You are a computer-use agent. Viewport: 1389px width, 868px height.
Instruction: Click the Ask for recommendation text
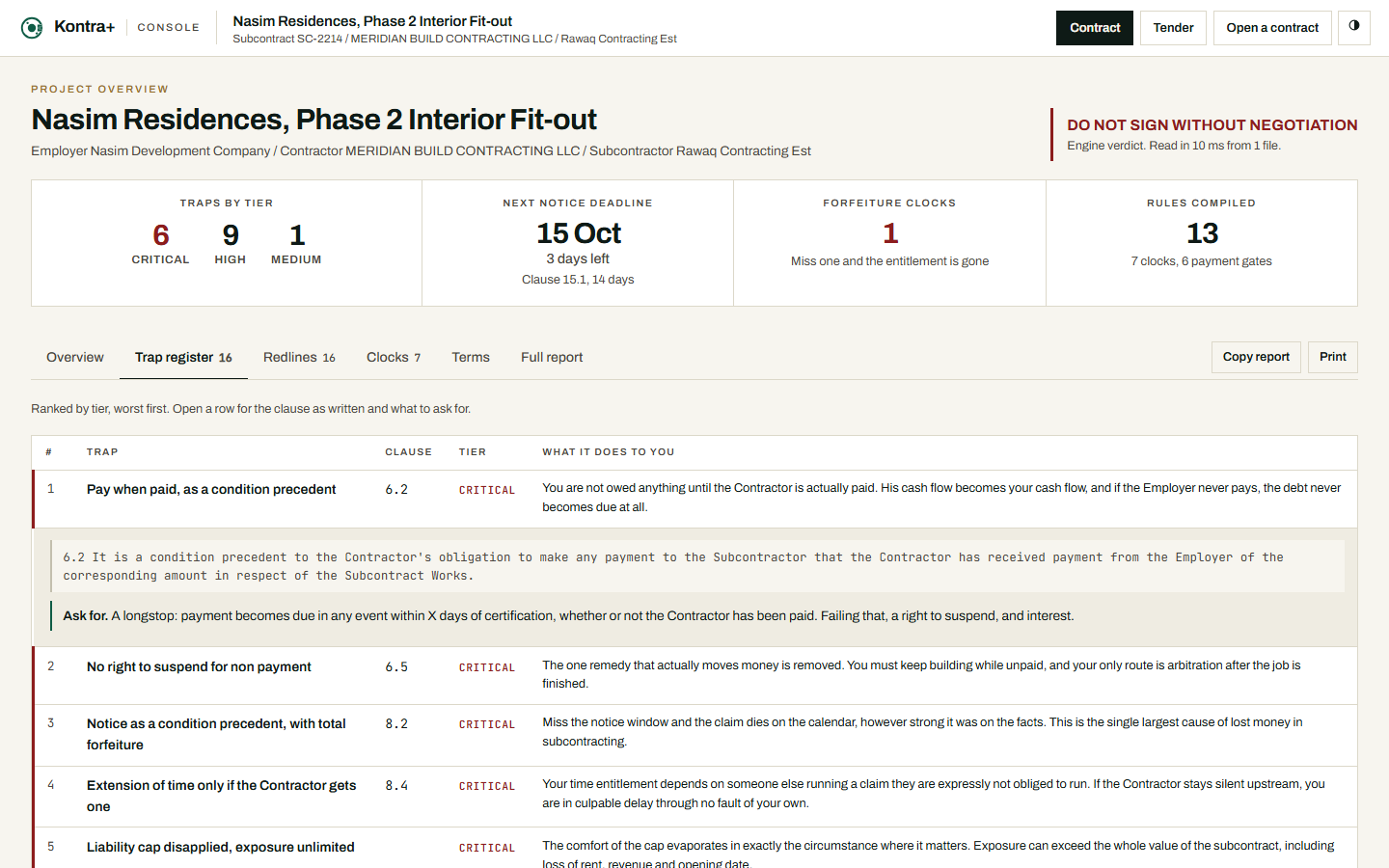coord(568,615)
